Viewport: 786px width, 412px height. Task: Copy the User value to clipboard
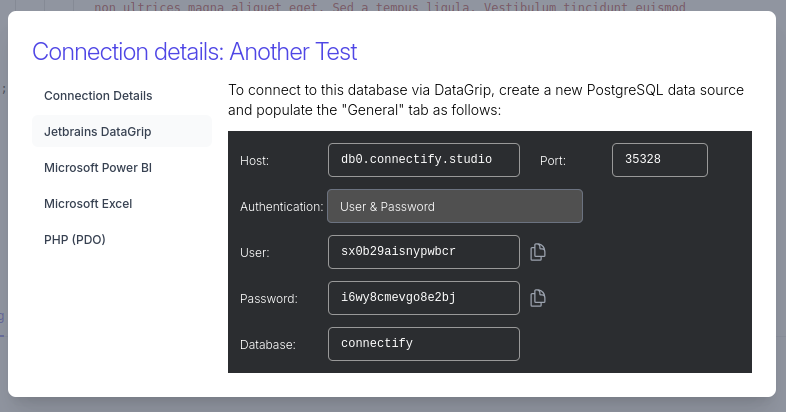point(538,252)
